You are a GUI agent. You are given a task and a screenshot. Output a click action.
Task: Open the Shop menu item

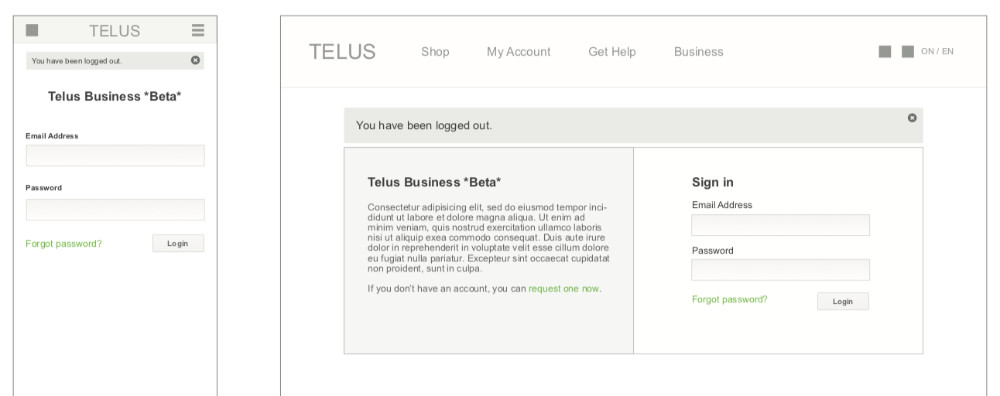pyautogui.click(x=435, y=52)
